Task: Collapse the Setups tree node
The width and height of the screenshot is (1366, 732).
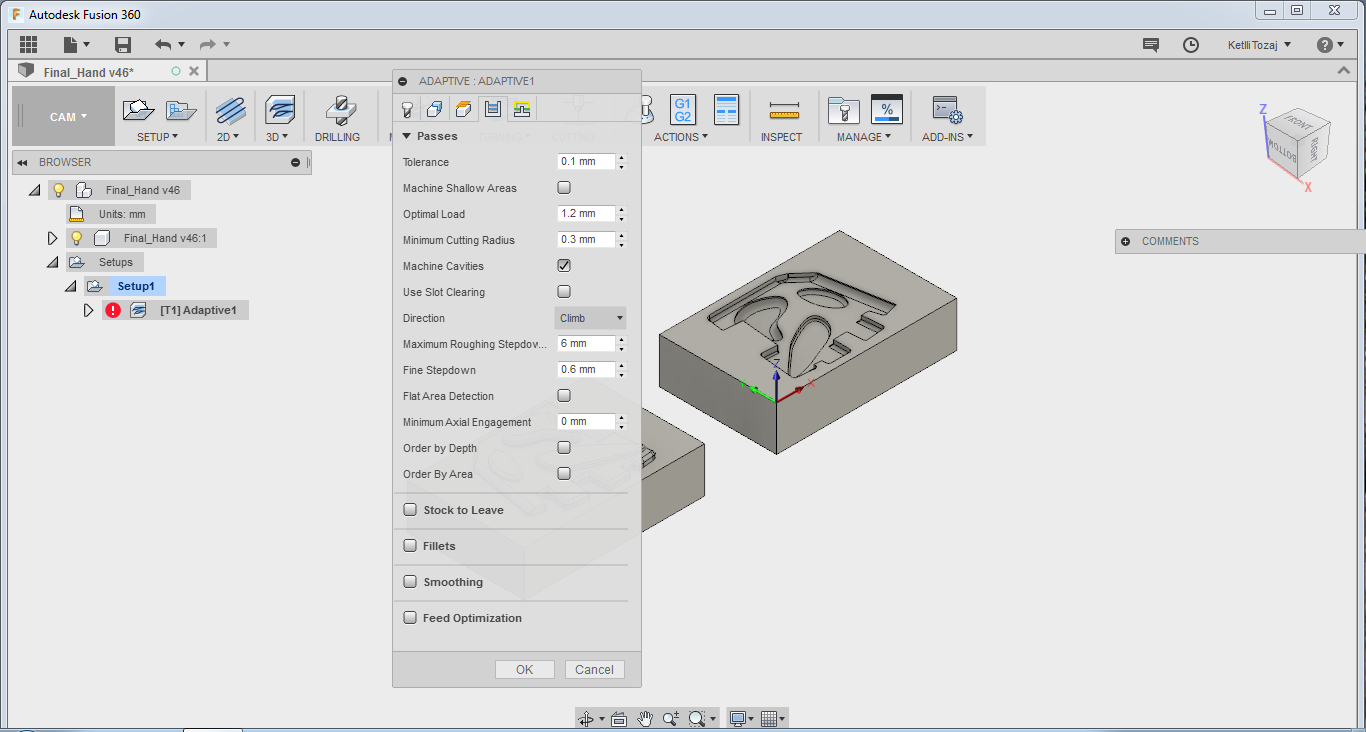Action: click(x=53, y=262)
